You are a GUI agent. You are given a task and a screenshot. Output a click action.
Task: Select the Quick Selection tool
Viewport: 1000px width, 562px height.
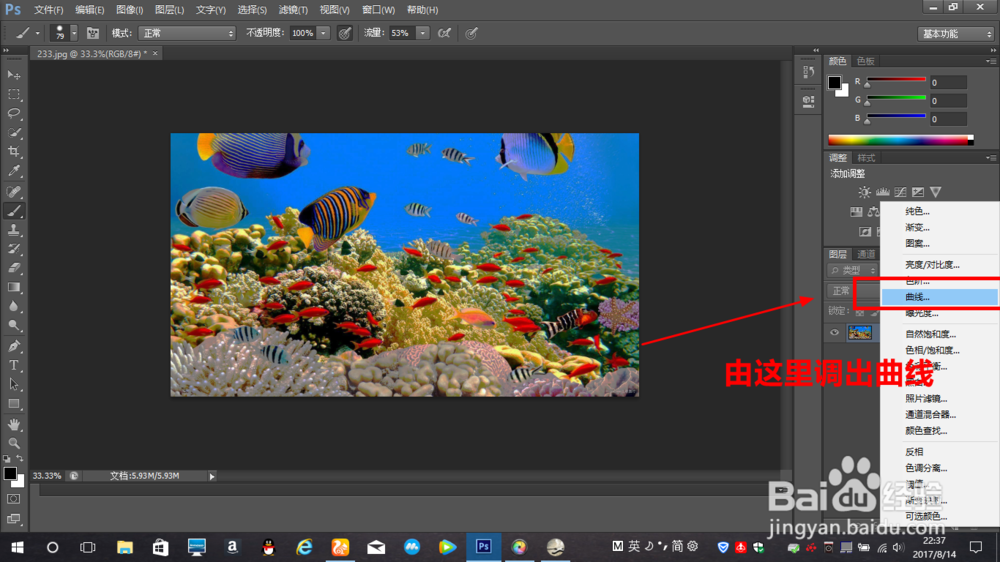[13, 133]
